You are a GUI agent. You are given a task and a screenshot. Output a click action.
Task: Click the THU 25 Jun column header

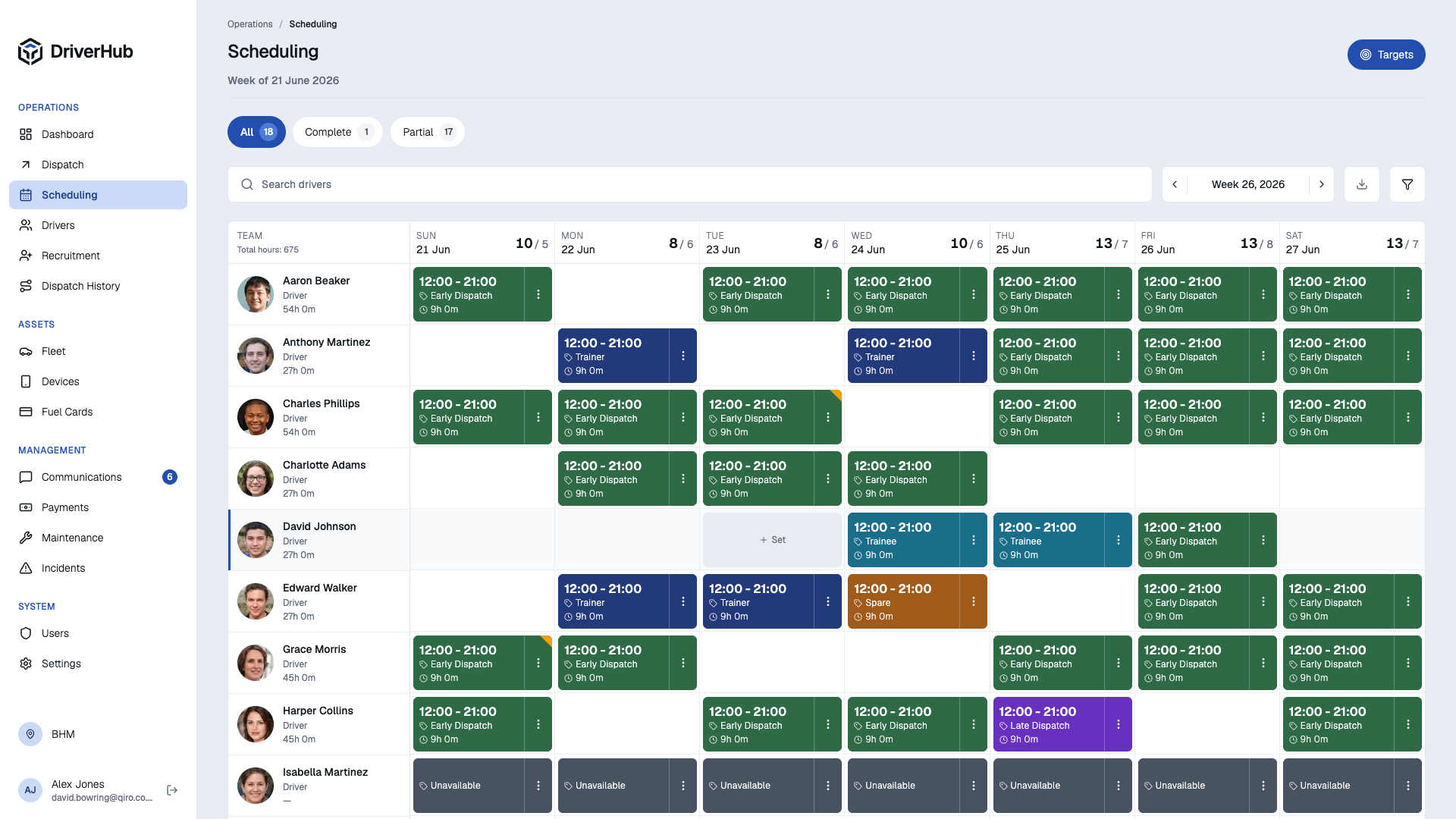pyautogui.click(x=1062, y=243)
